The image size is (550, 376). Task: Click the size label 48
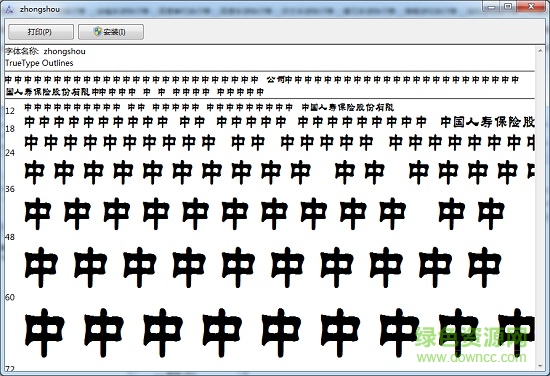10,237
